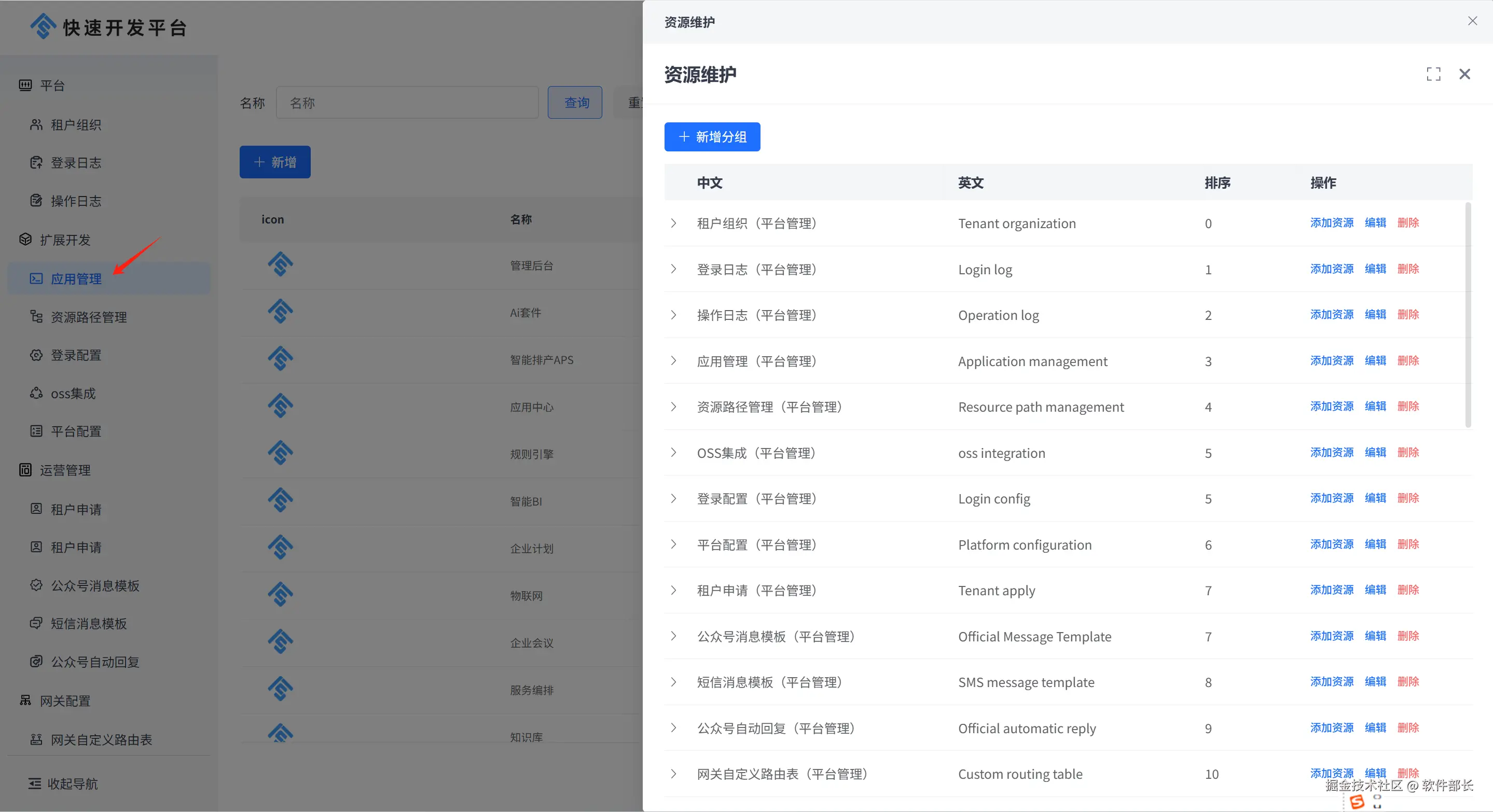Expand the OSS集成（平台管理）row
The width and height of the screenshot is (1493, 812).
673,452
